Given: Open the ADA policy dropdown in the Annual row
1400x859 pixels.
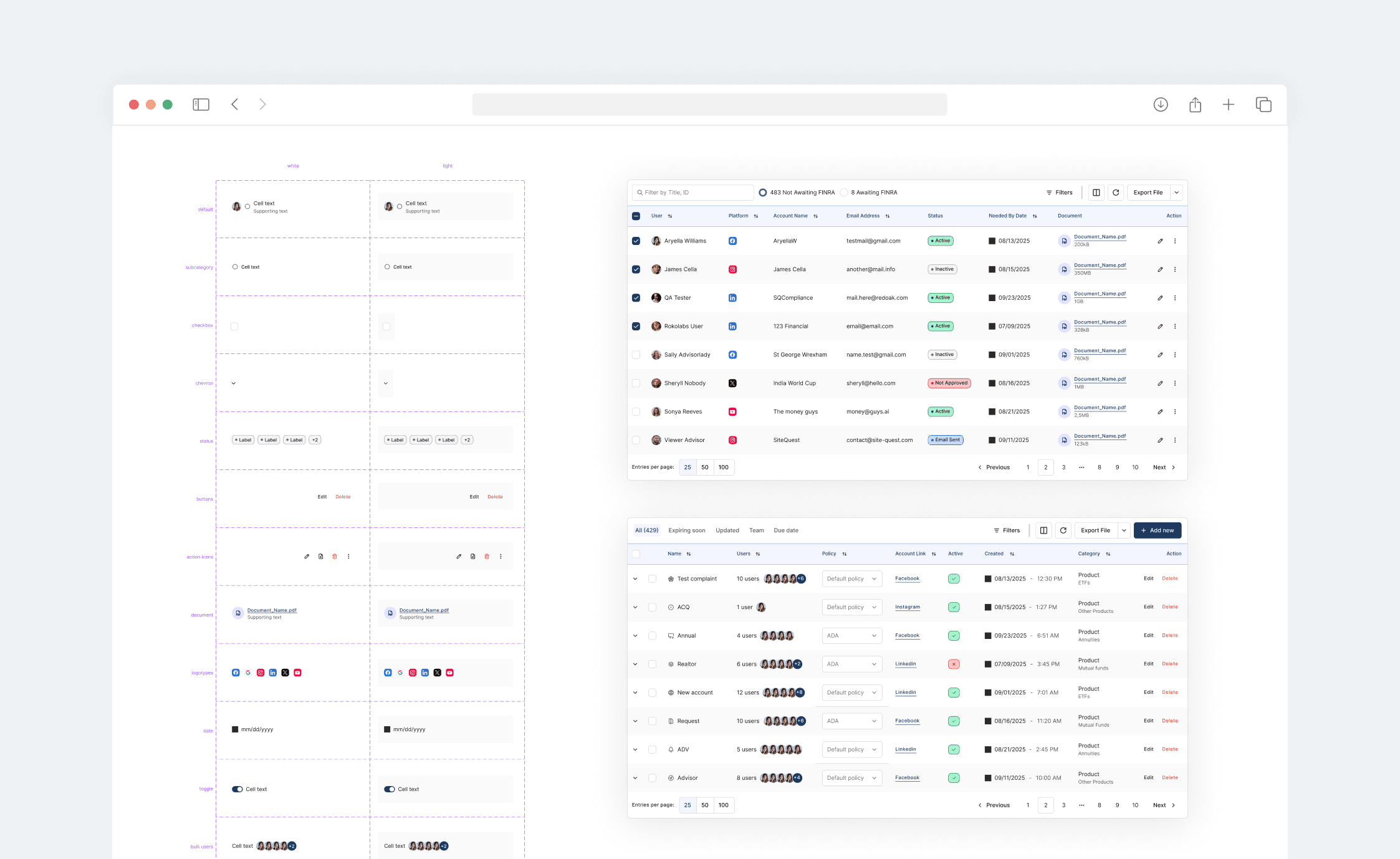Looking at the screenshot, I should coord(851,635).
